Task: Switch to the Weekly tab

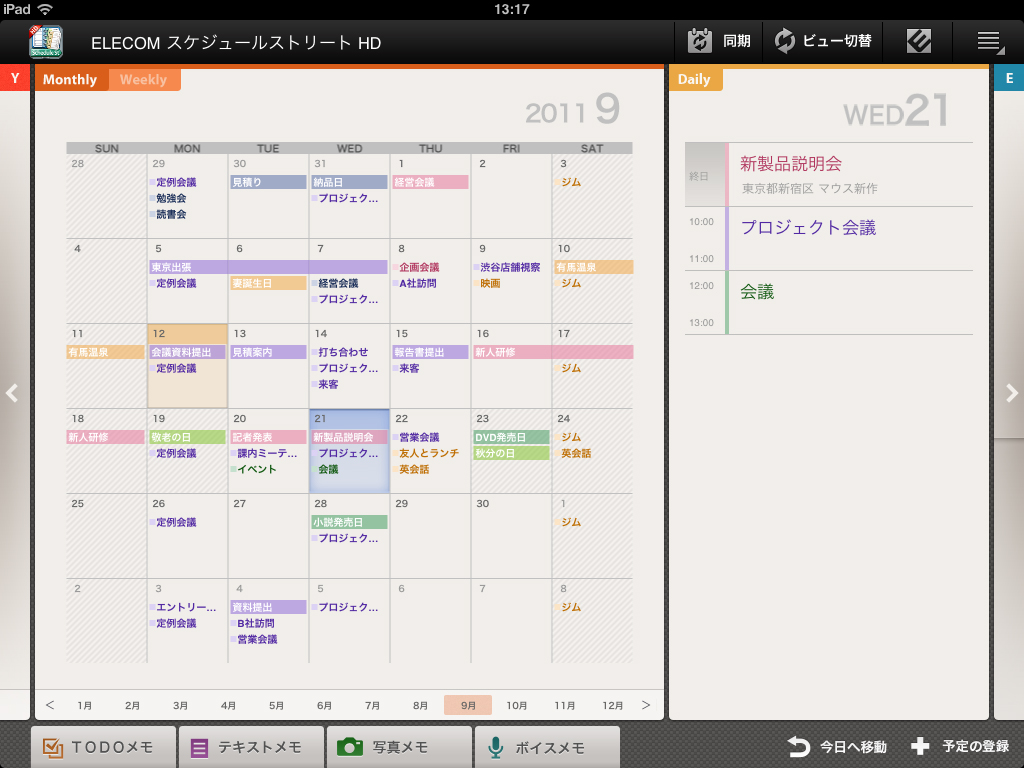Action: pyautogui.click(x=144, y=80)
